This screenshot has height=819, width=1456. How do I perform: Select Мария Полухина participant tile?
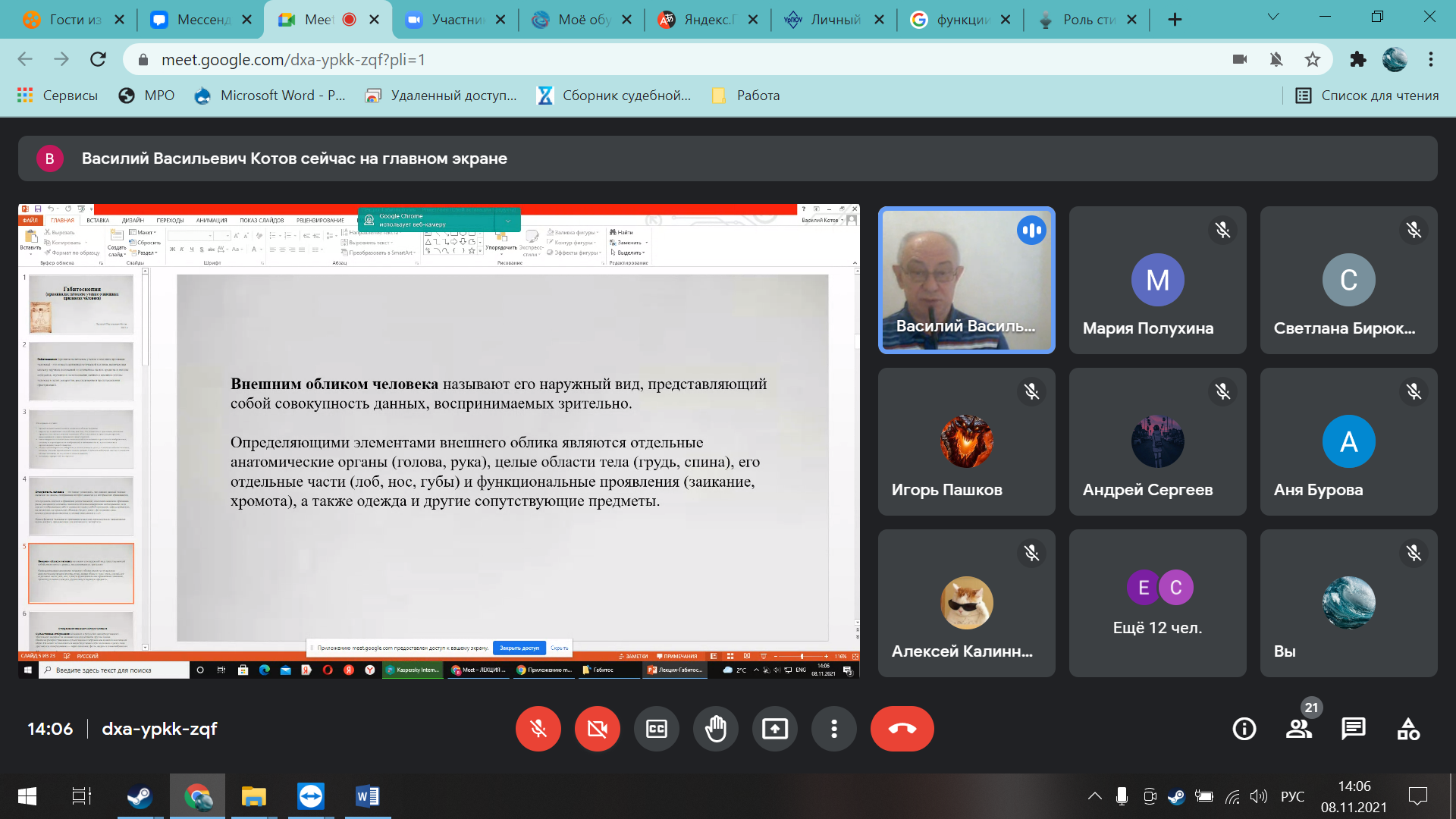1157,280
